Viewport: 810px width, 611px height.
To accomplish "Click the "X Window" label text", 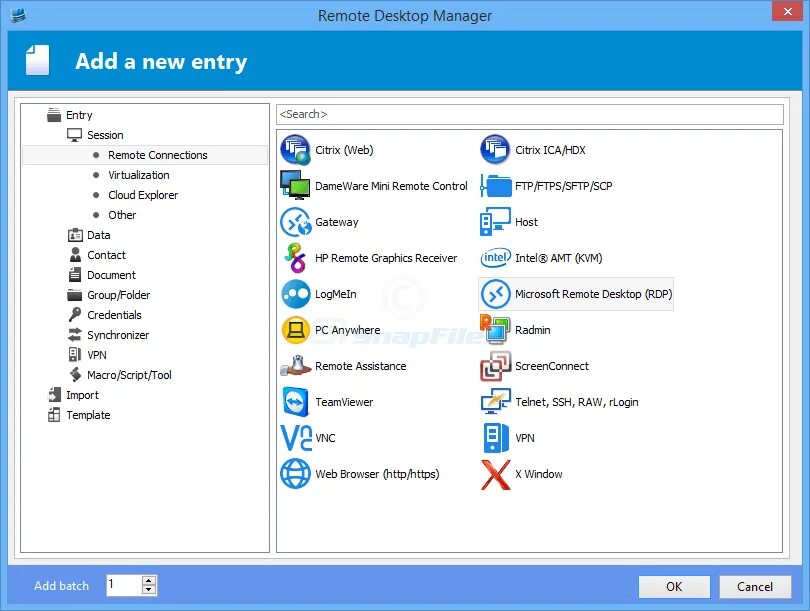I will click(539, 474).
